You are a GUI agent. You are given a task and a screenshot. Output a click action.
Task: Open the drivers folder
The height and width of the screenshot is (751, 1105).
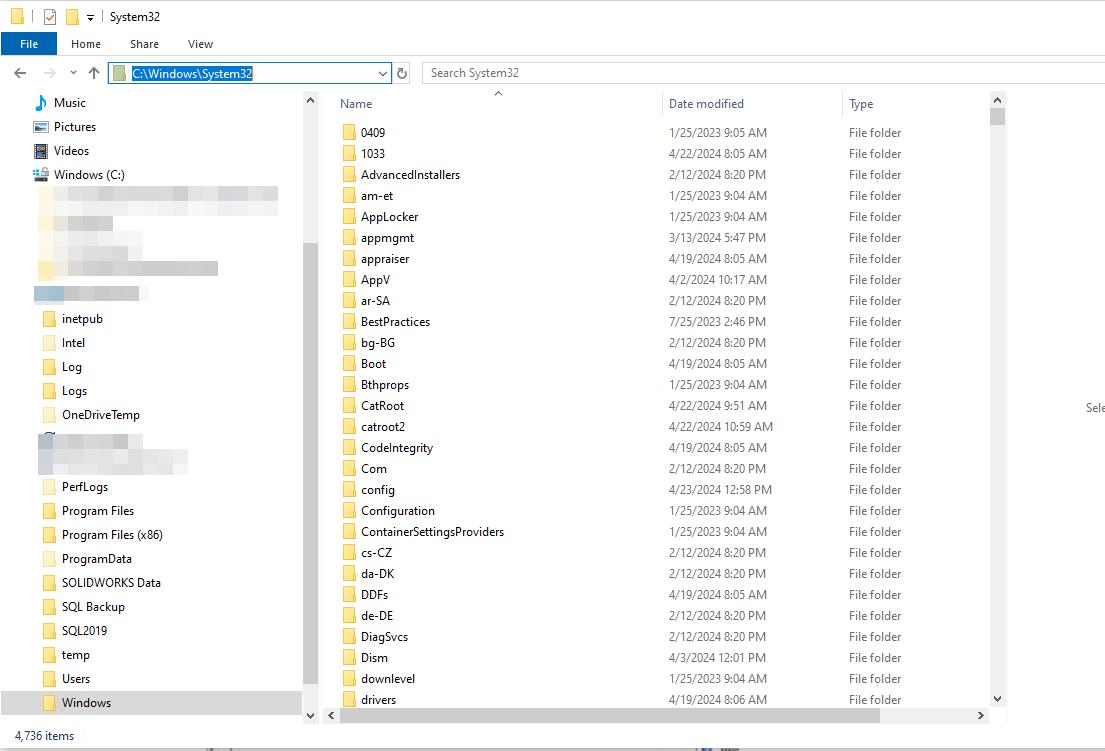(x=381, y=699)
